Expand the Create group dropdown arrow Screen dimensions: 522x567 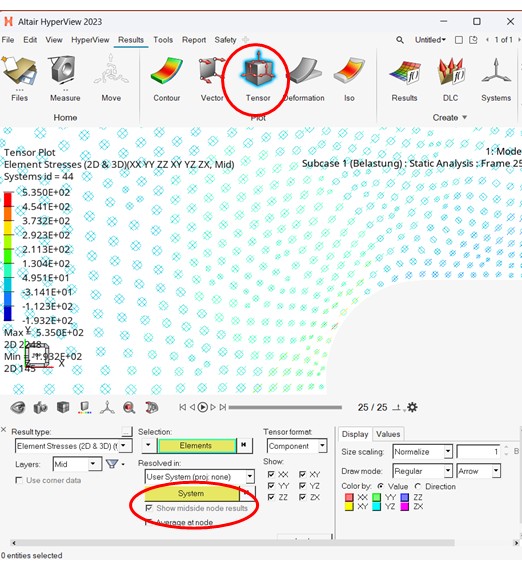pos(465,118)
